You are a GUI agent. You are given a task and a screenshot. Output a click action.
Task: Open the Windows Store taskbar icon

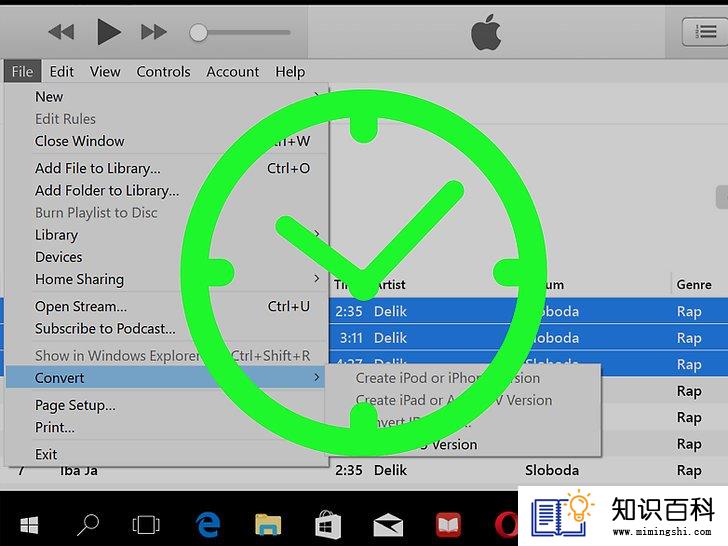point(328,525)
